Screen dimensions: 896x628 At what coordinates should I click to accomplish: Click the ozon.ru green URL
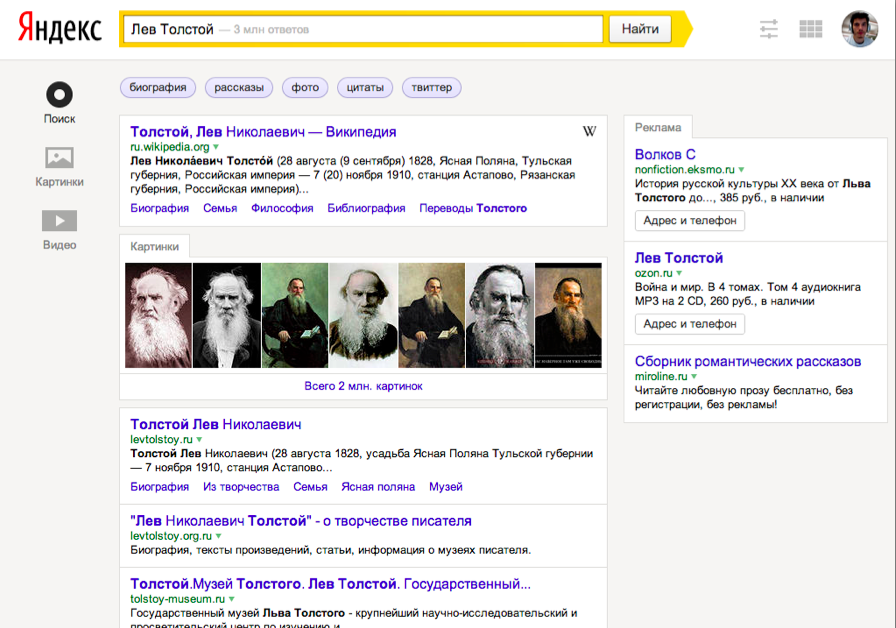[x=654, y=273]
